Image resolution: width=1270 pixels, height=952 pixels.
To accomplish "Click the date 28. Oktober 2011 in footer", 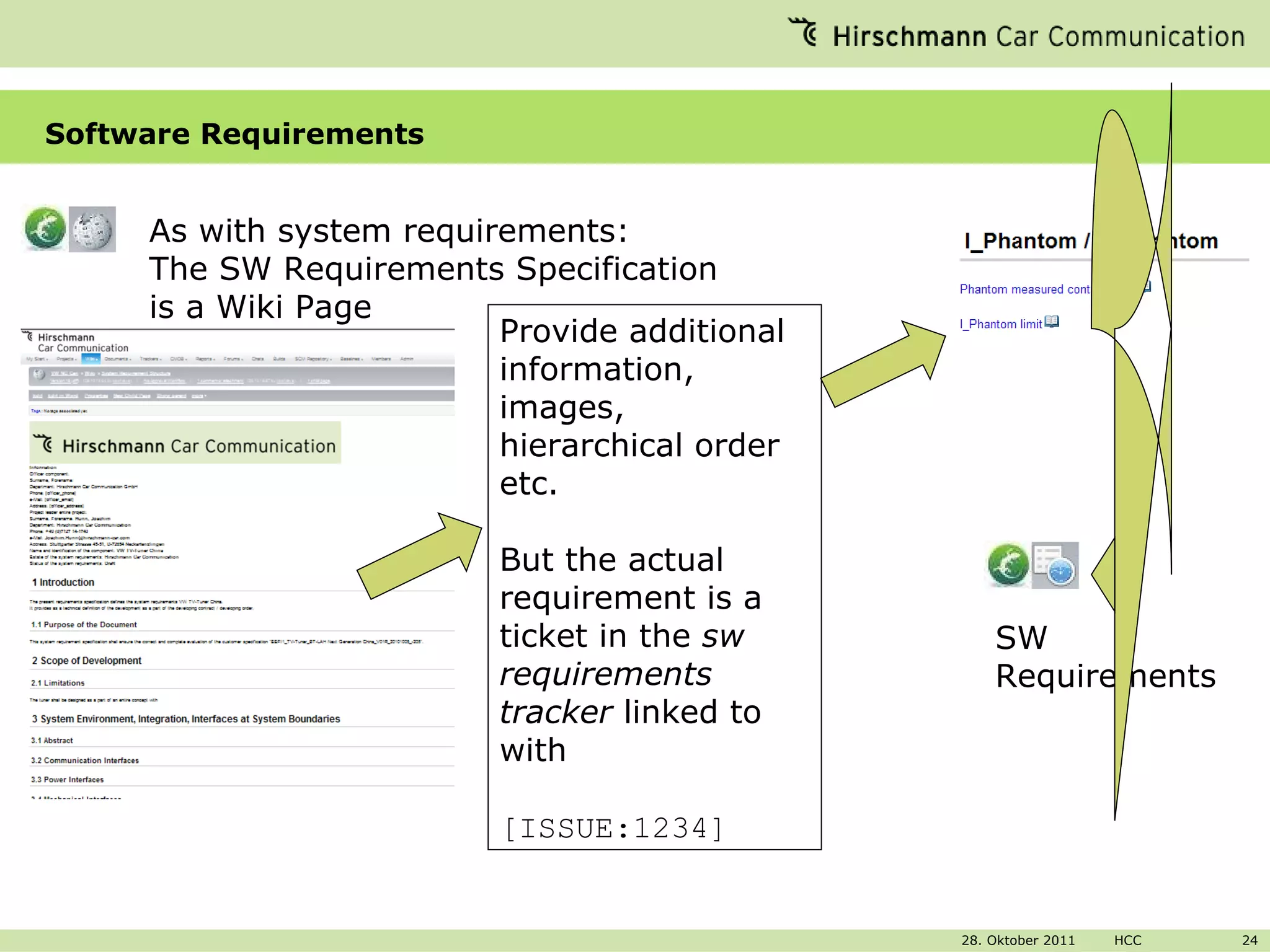I will (1018, 940).
